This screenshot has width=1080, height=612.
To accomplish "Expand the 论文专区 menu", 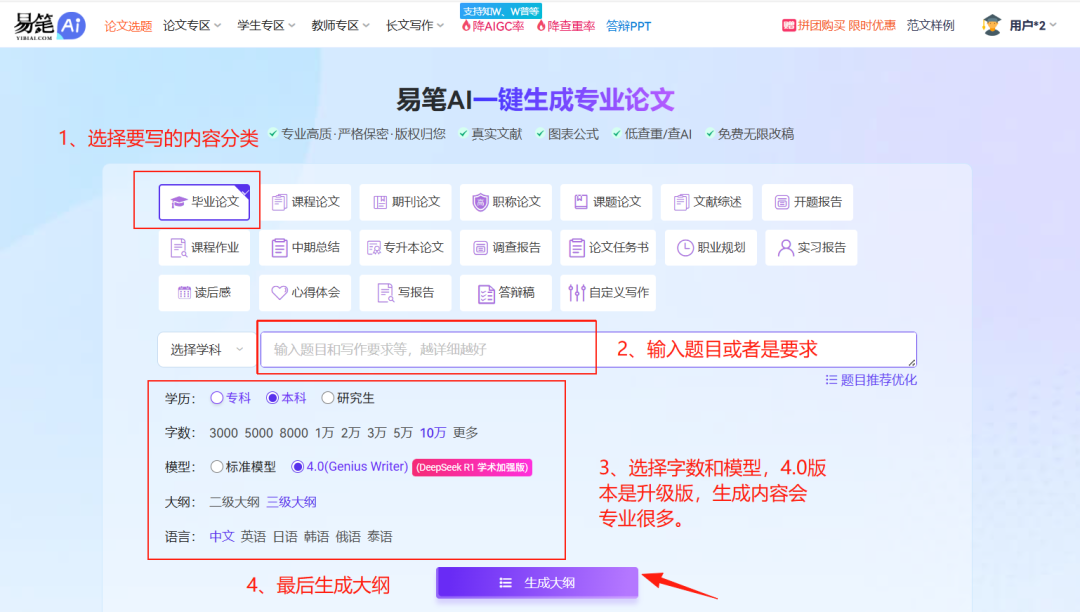I will pyautogui.click(x=192, y=25).
